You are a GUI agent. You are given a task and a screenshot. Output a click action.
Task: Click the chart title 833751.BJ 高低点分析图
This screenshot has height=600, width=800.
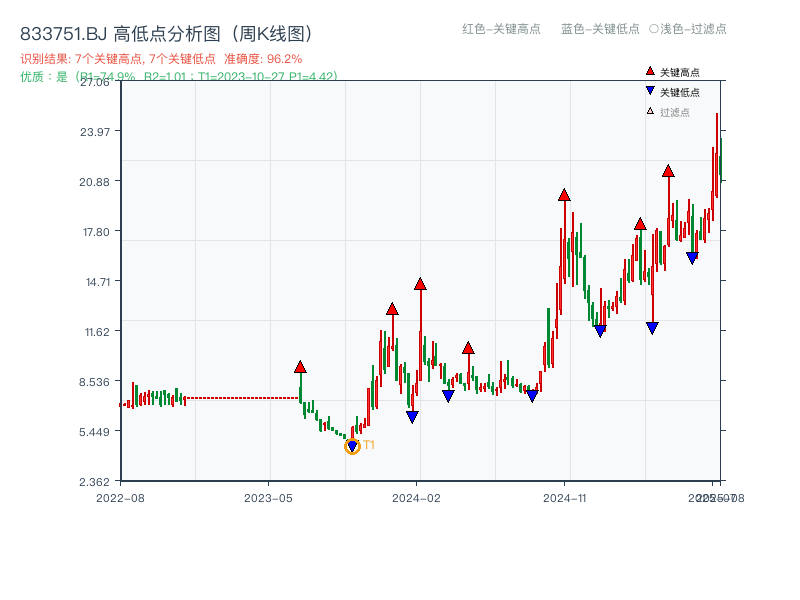[x=166, y=34]
